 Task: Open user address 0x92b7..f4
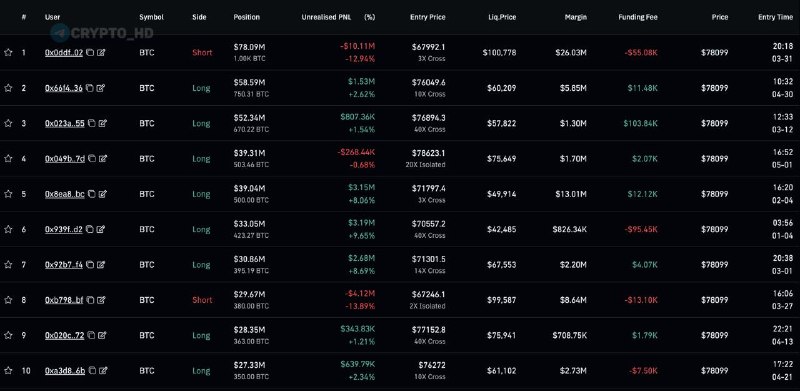click(64, 264)
